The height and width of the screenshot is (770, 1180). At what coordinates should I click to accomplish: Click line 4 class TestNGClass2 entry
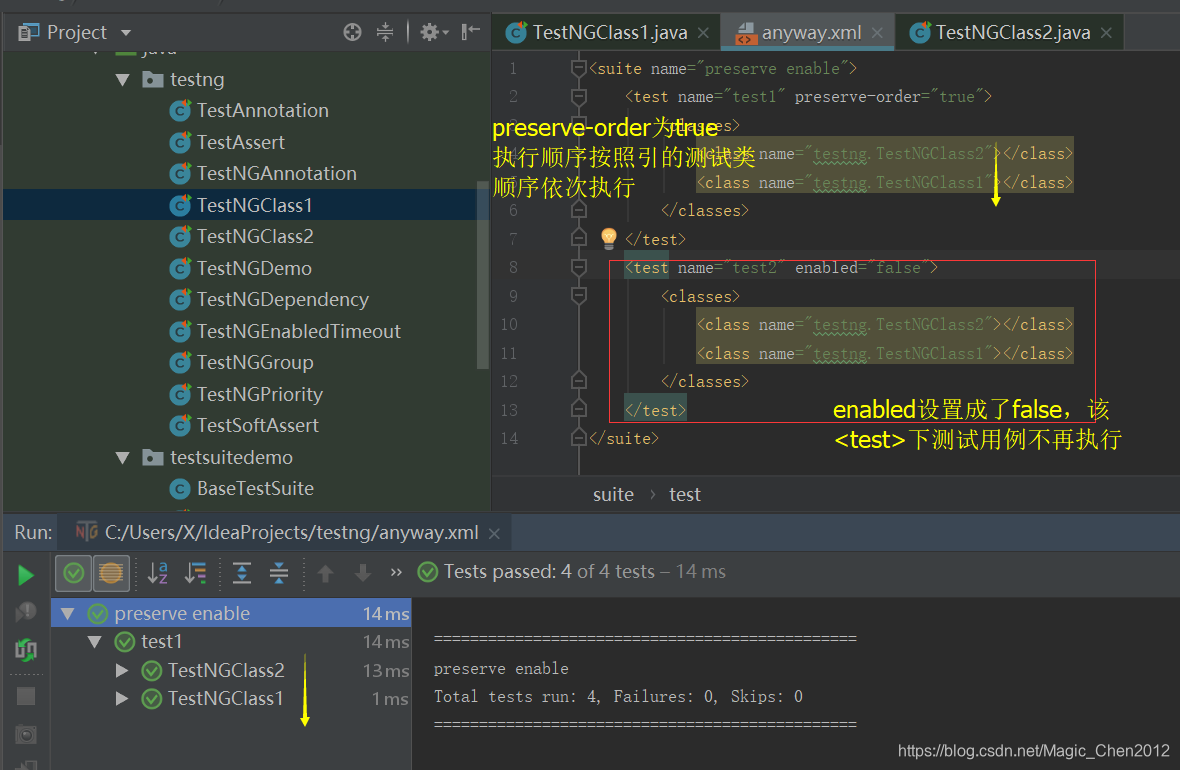(884, 154)
